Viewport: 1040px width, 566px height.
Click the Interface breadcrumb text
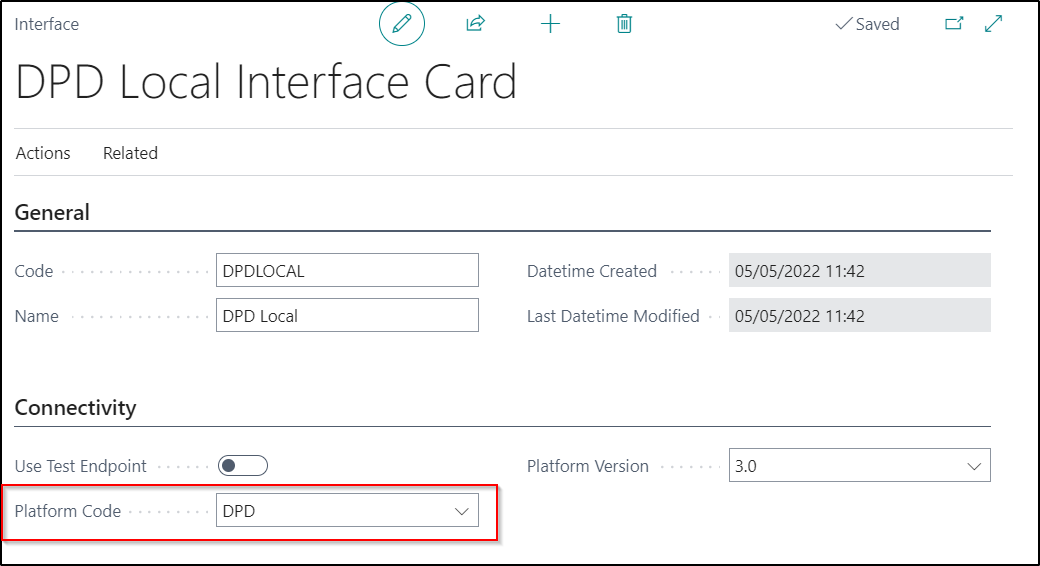[x=46, y=25]
